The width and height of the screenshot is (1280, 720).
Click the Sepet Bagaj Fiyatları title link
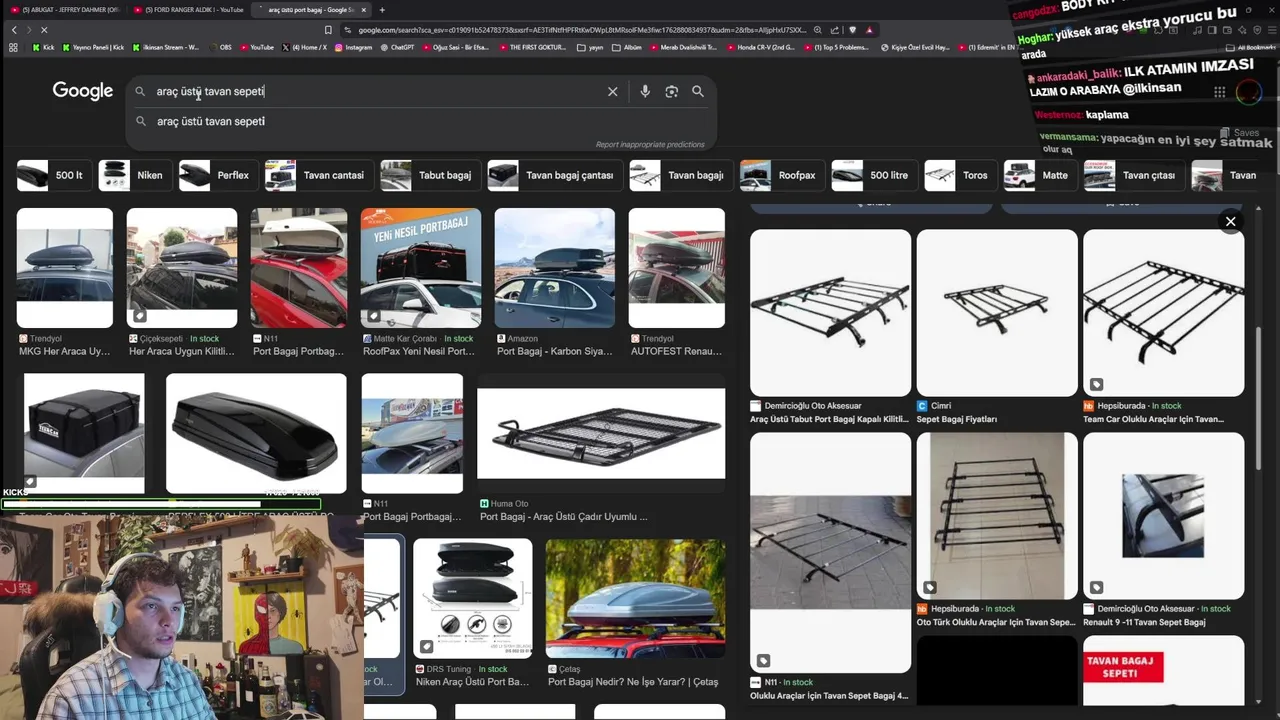[x=957, y=419]
